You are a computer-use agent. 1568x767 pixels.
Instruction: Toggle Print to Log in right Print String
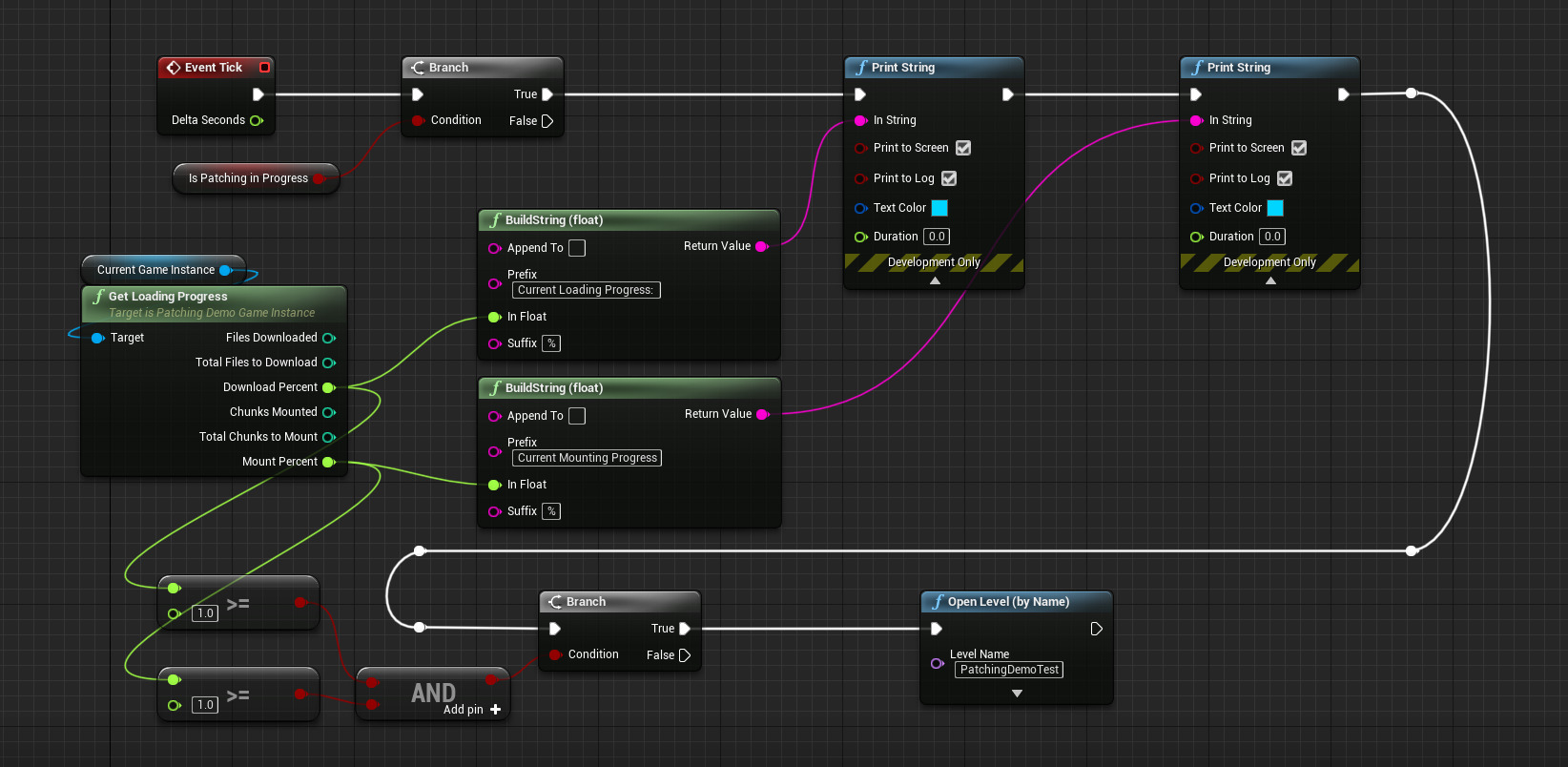click(x=1285, y=178)
